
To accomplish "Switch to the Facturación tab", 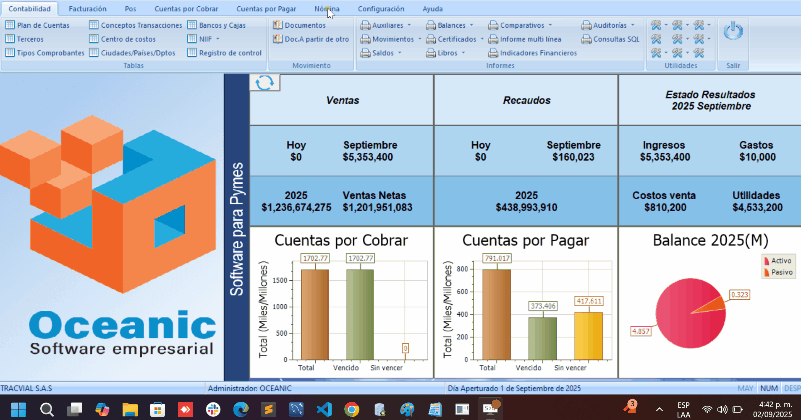I will click(x=88, y=8).
